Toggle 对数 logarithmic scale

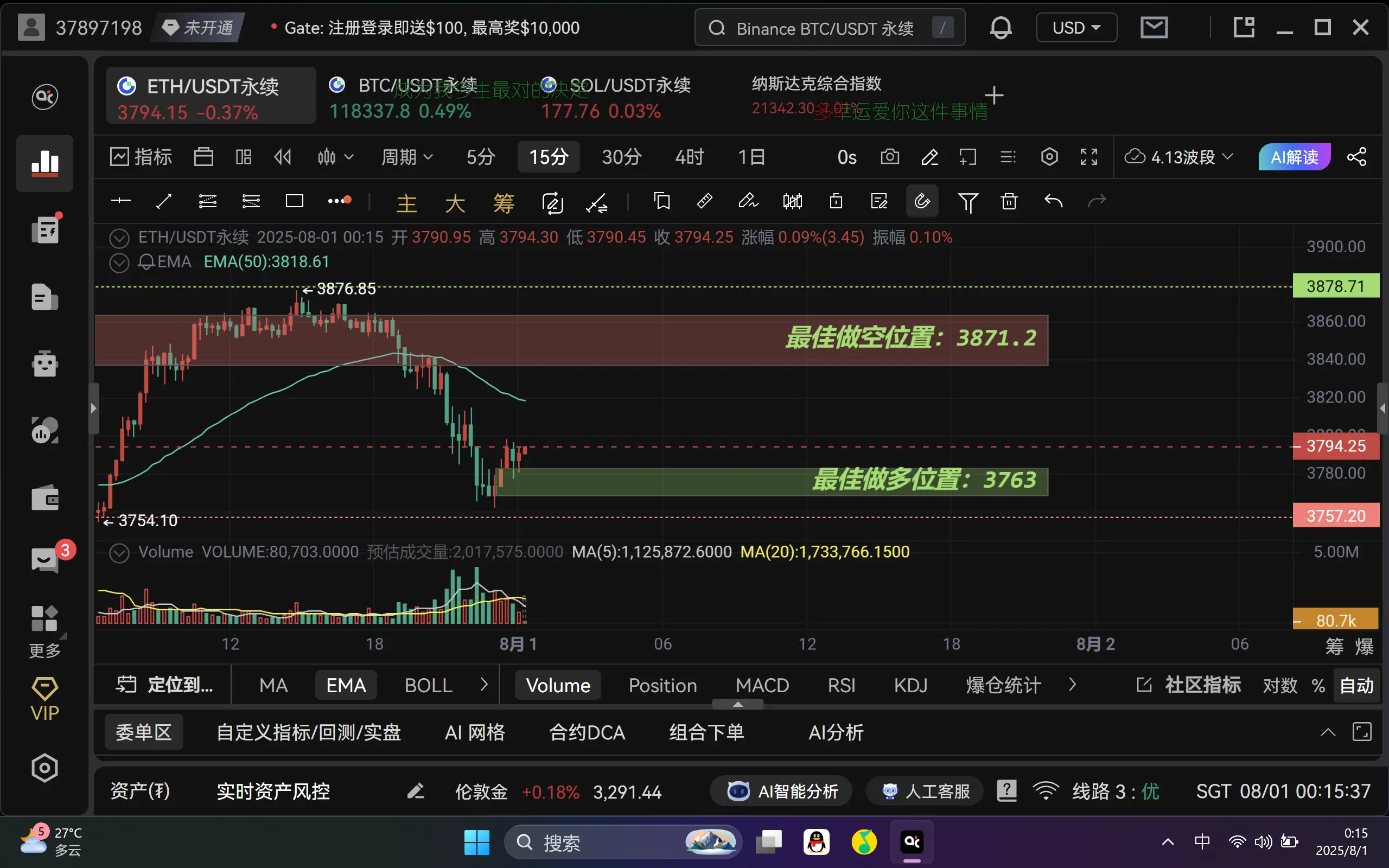coord(1279,685)
